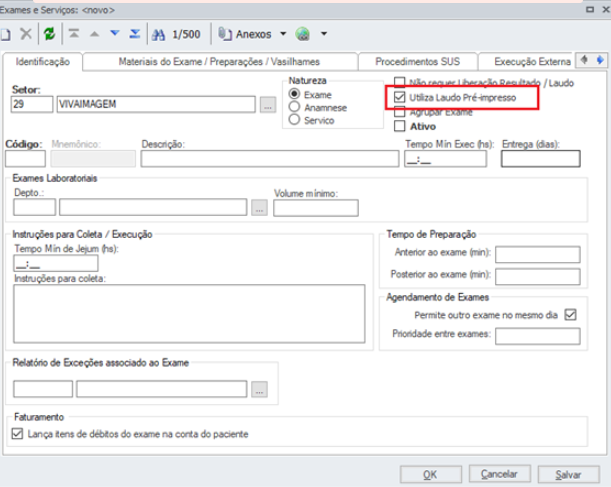Image resolution: width=611 pixels, height=487 pixels.
Task: Click the Instruções para coleta text area
Action: click(x=189, y=314)
